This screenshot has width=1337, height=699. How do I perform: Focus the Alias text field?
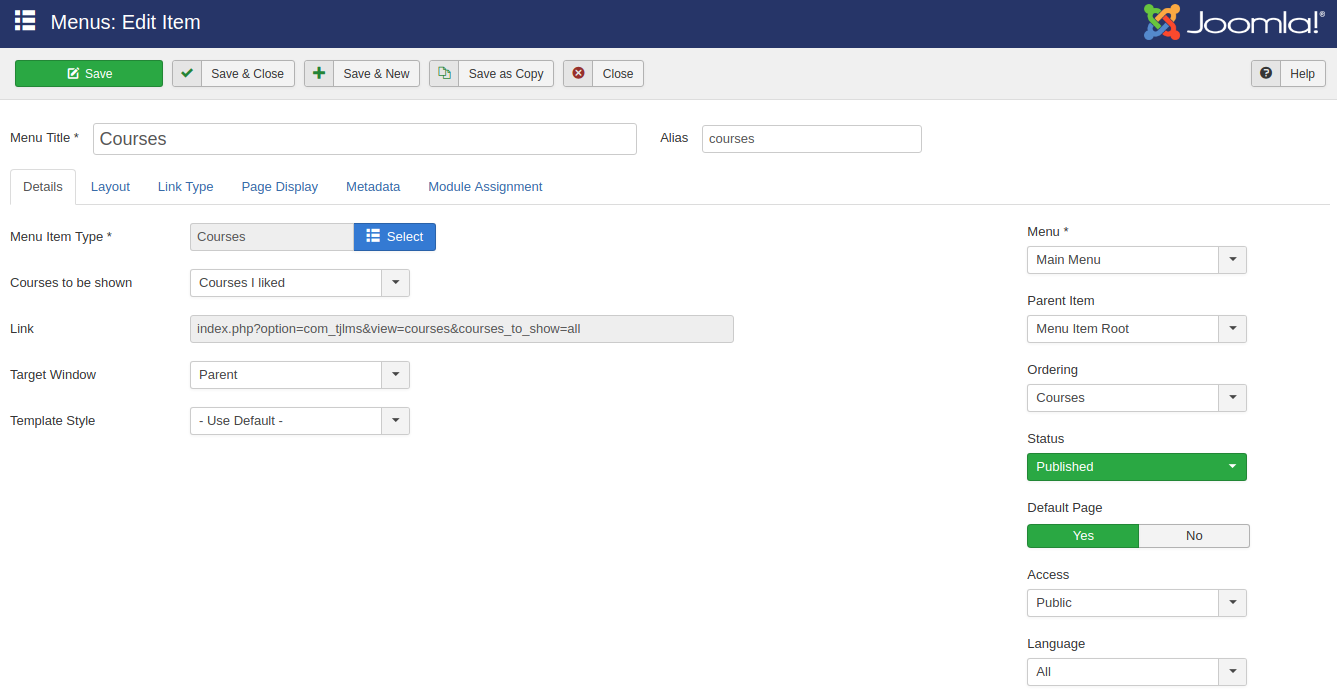(x=811, y=139)
